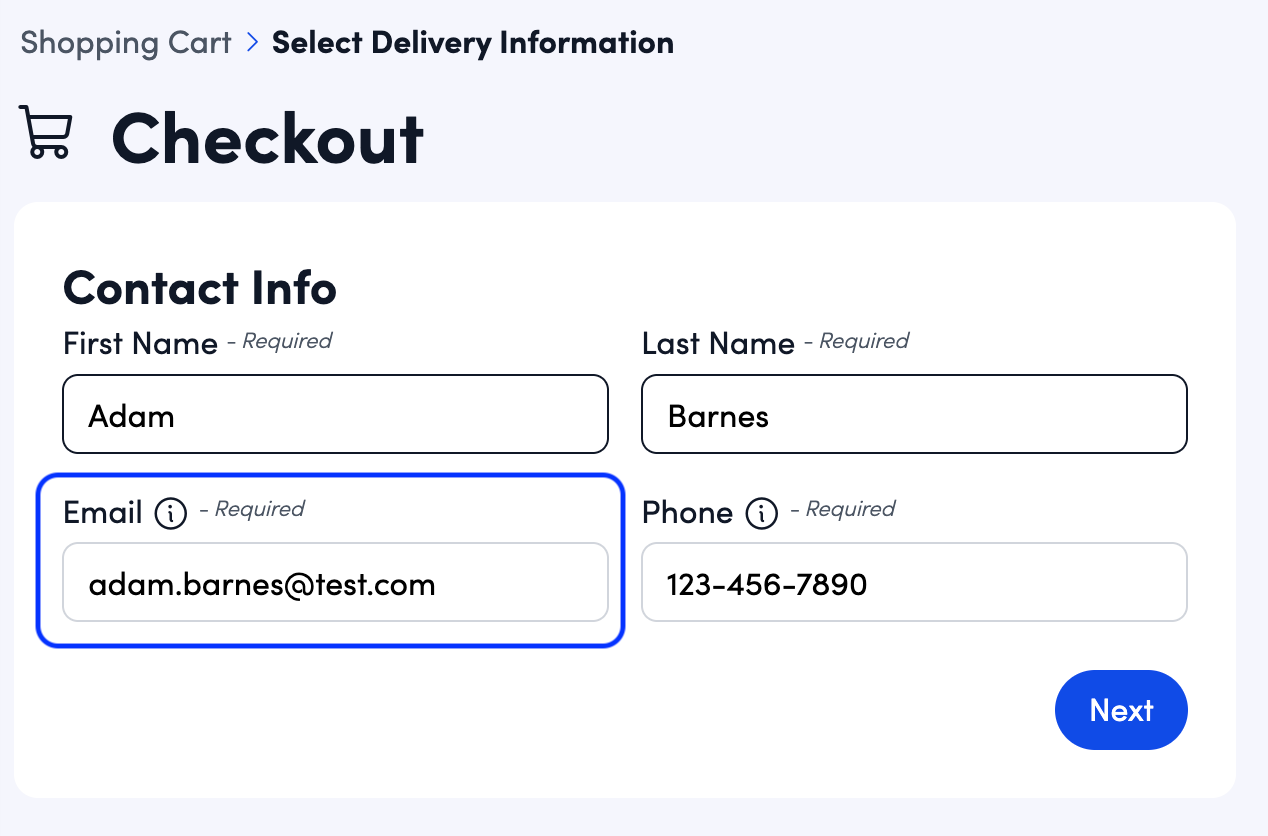The height and width of the screenshot is (836, 1268).
Task: Click the Phone info icon
Action: [762, 514]
